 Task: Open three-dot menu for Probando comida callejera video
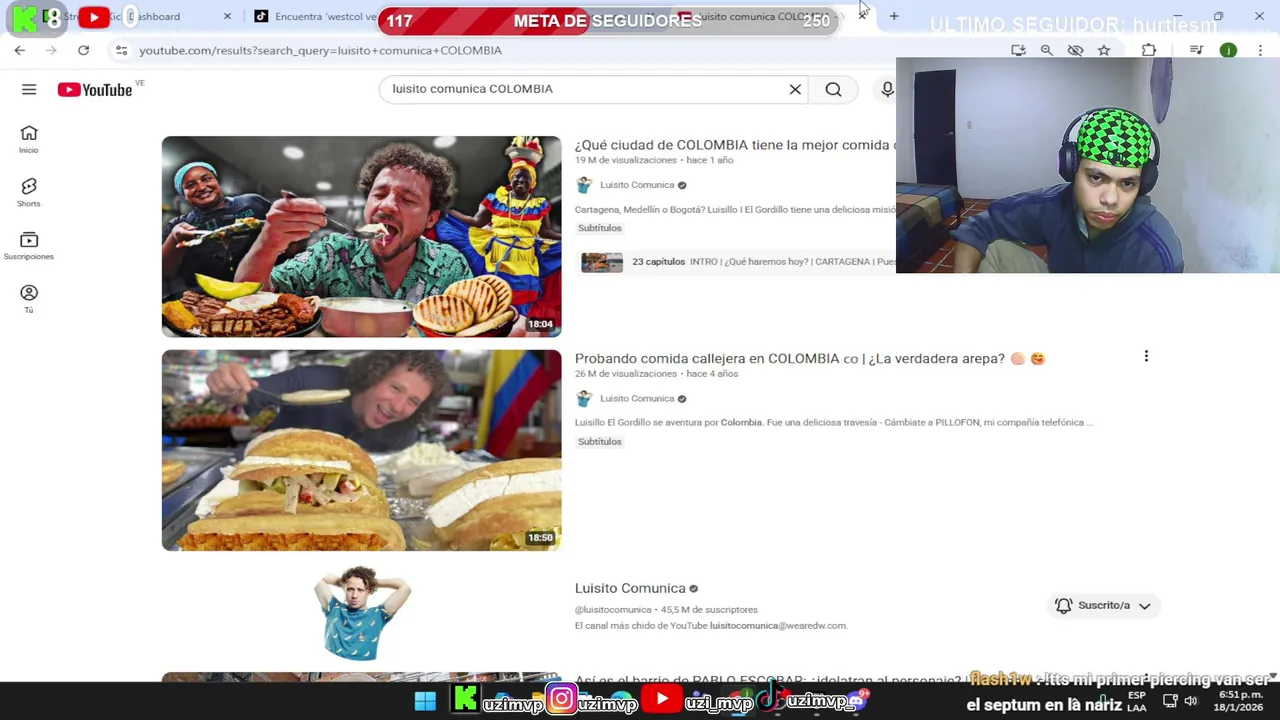(x=1146, y=356)
